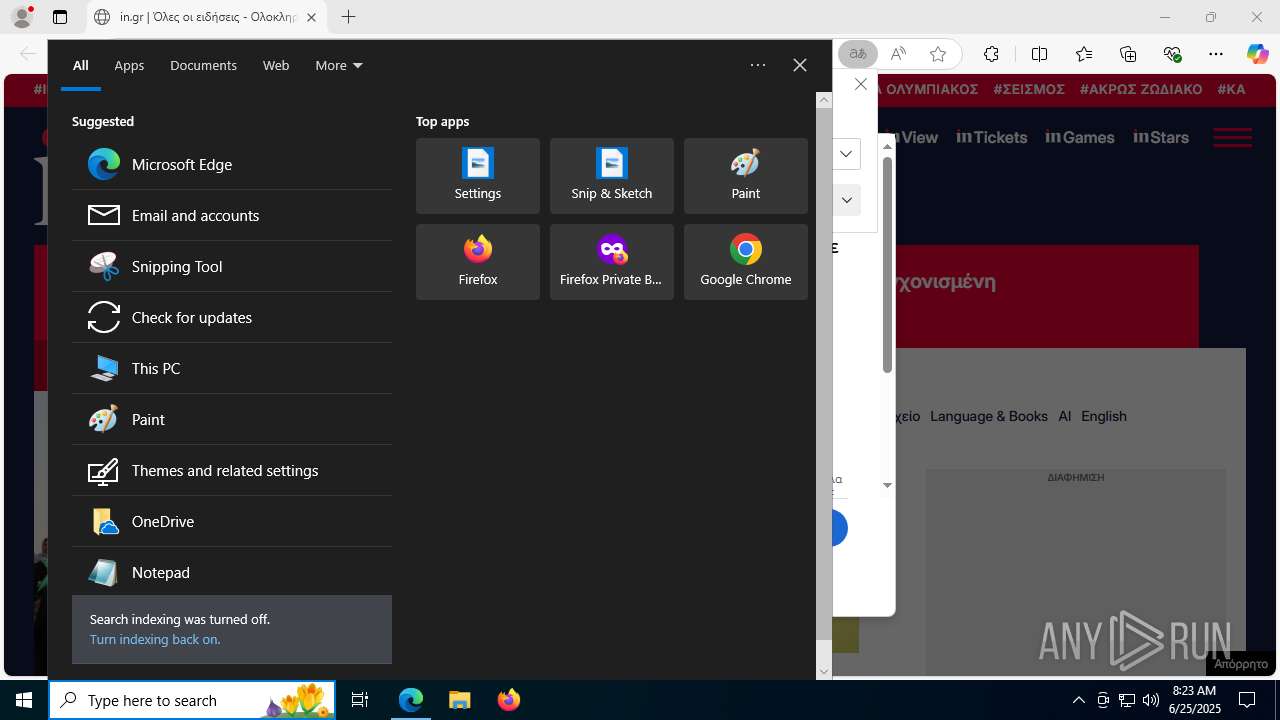
Task: Select the Language & Books link
Action: tap(989, 416)
